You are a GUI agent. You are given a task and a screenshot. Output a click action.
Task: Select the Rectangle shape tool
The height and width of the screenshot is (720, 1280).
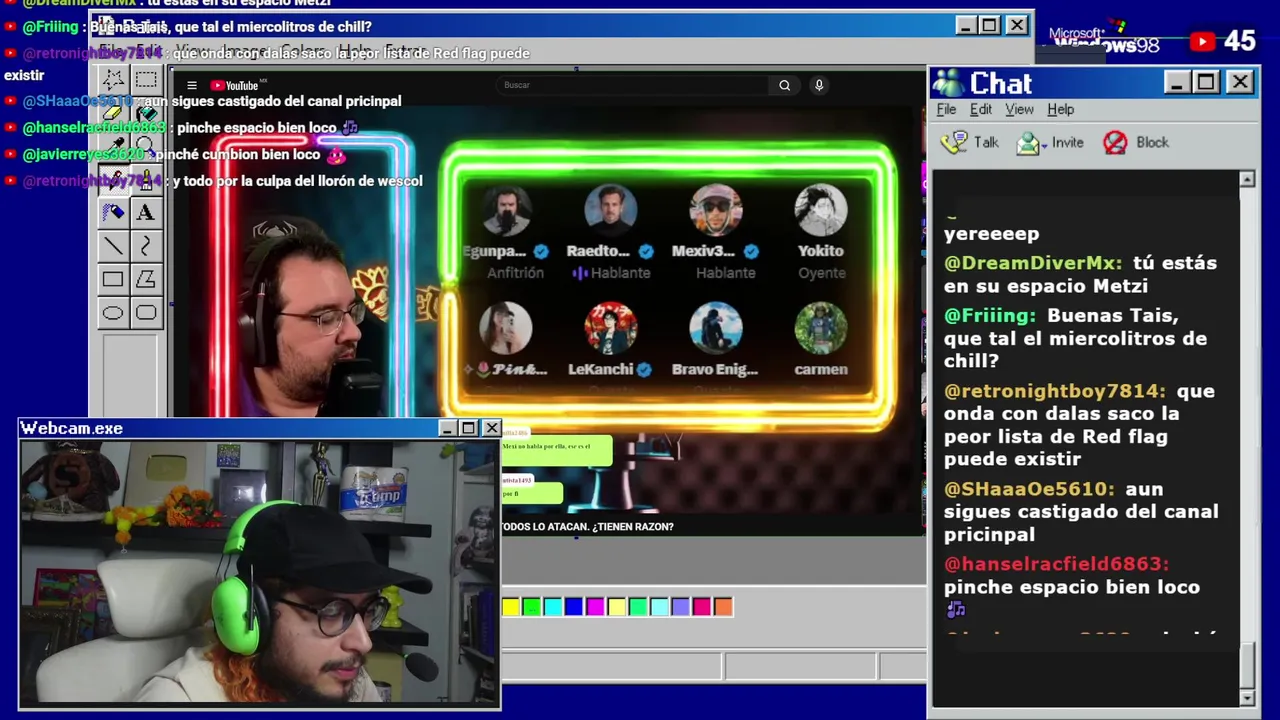click(113, 280)
